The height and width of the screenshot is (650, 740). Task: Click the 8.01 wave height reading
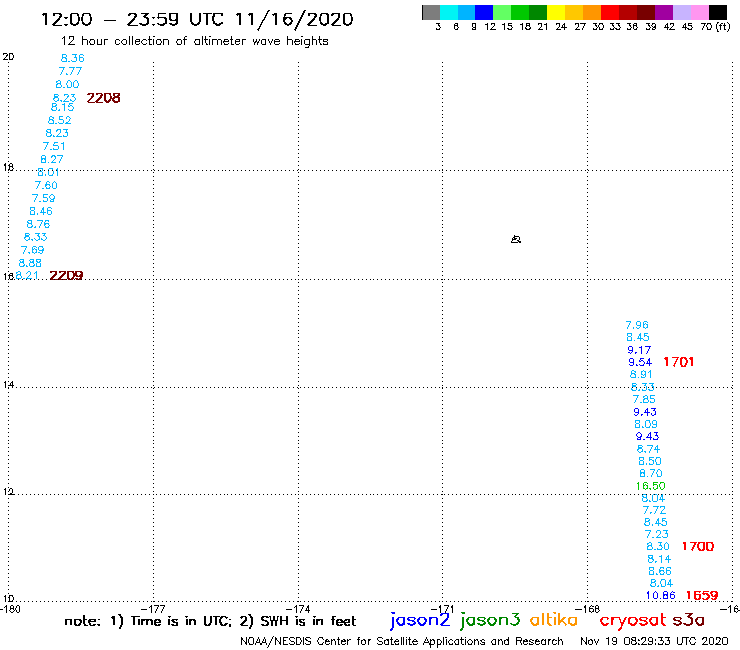tap(49, 172)
